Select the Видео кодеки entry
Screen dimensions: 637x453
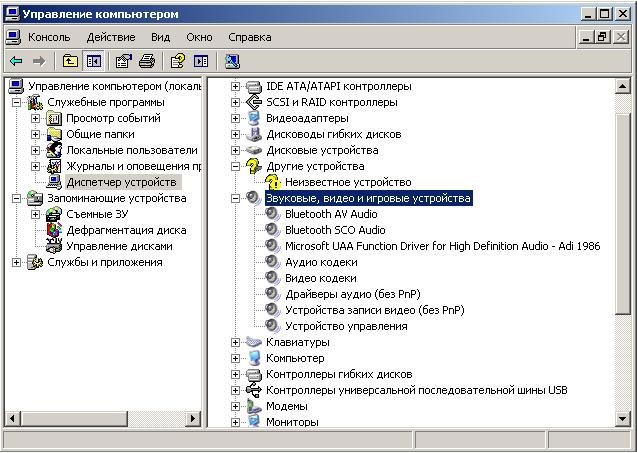pyautogui.click(x=321, y=278)
